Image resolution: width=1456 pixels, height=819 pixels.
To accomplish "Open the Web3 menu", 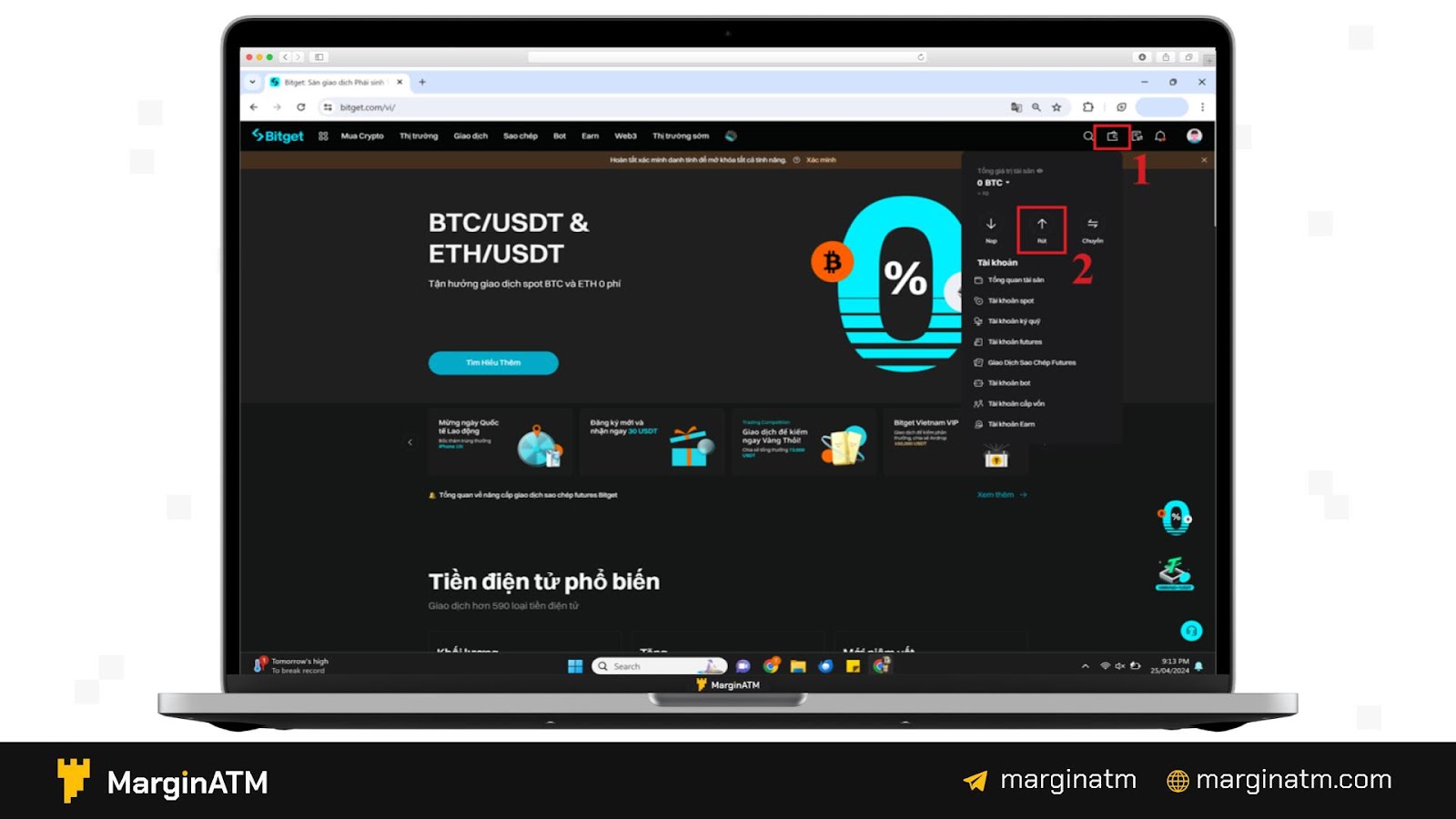I will [625, 136].
